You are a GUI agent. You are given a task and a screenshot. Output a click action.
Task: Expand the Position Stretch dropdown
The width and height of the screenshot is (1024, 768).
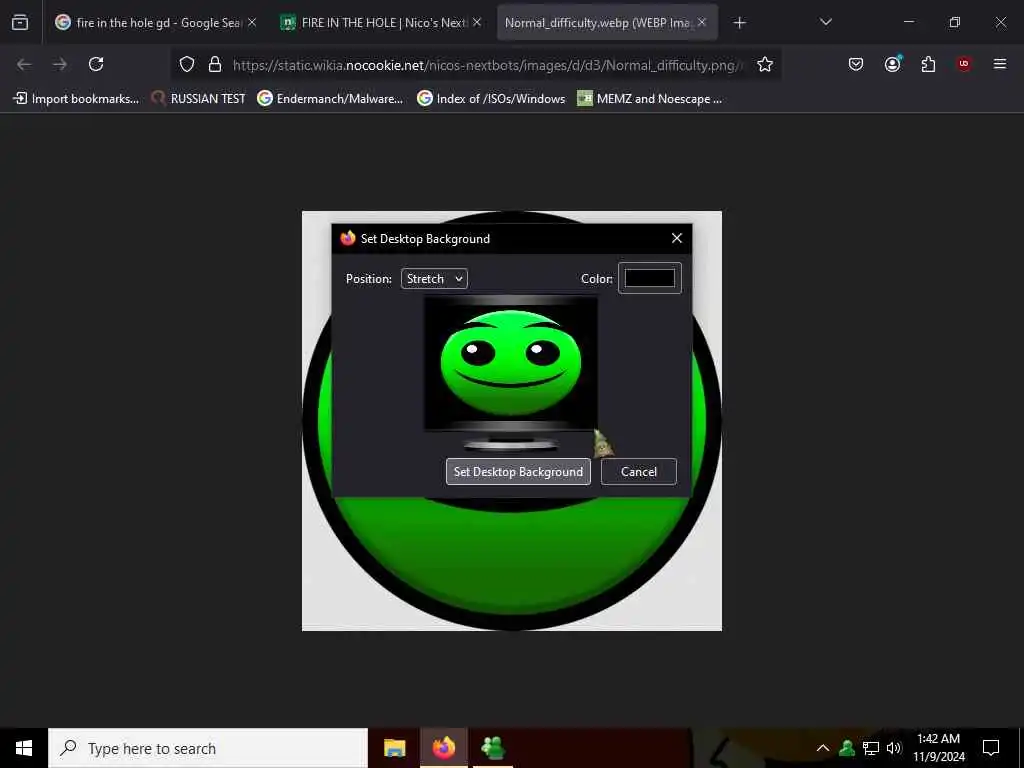434,279
